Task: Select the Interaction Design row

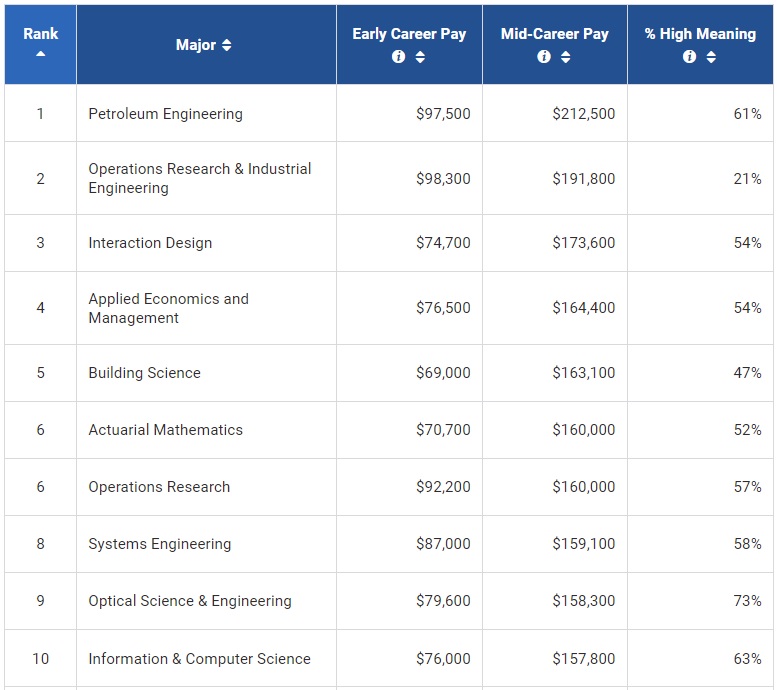Action: tap(150, 243)
